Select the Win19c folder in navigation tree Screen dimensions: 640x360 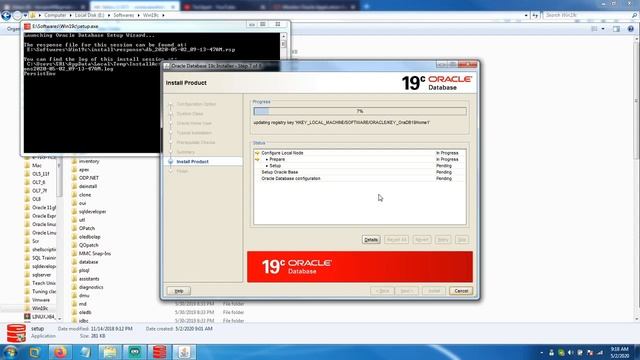(40, 308)
